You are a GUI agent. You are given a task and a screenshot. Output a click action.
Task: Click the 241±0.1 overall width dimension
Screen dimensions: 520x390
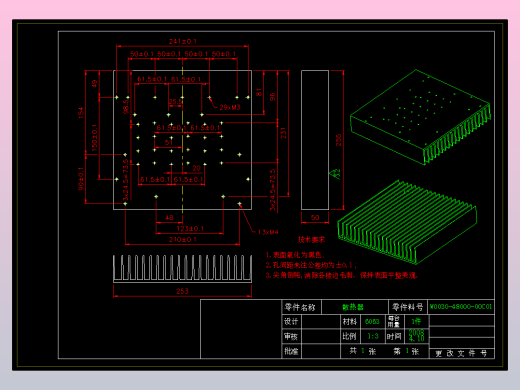click(183, 41)
